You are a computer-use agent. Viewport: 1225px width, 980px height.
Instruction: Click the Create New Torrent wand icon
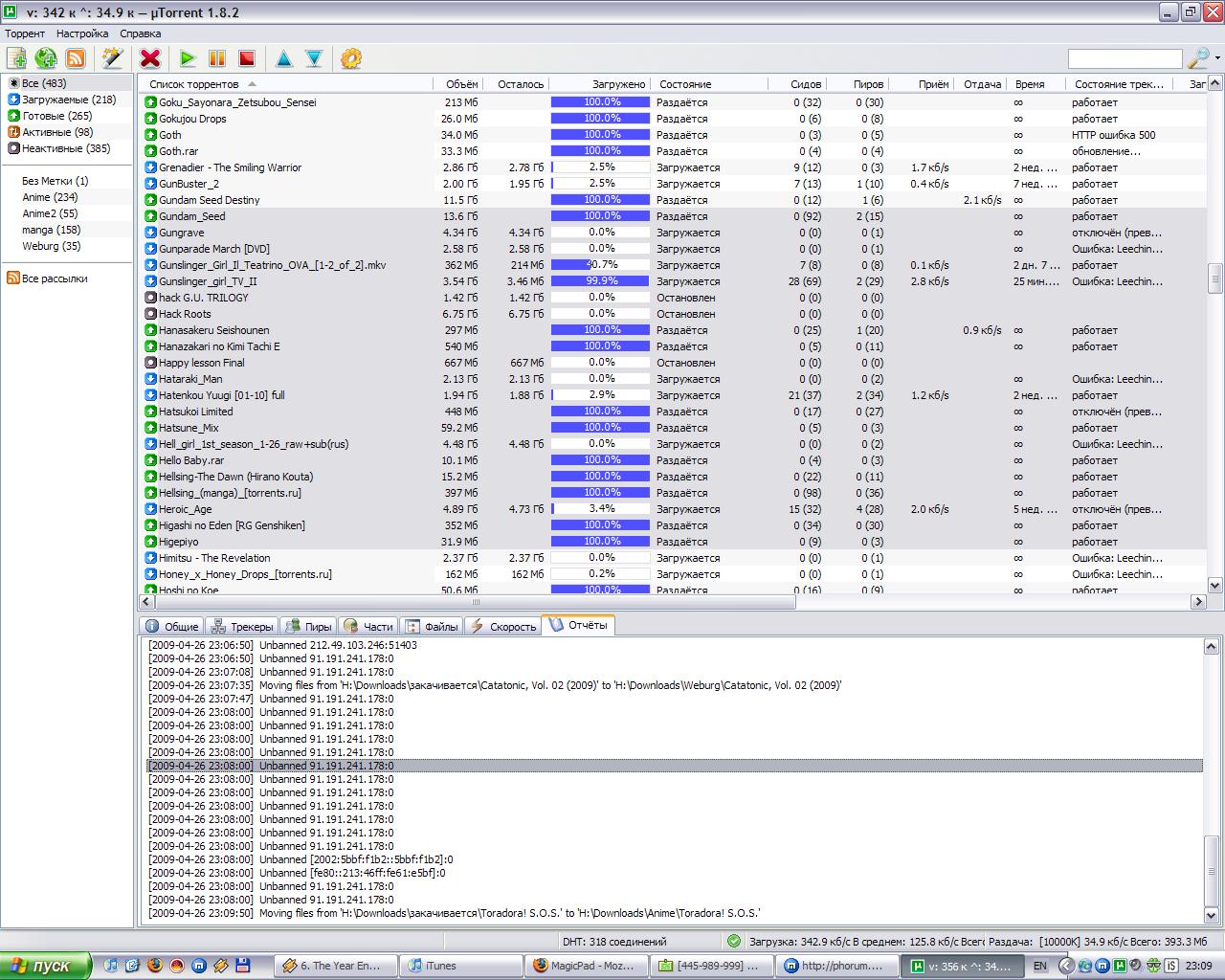[x=112, y=58]
